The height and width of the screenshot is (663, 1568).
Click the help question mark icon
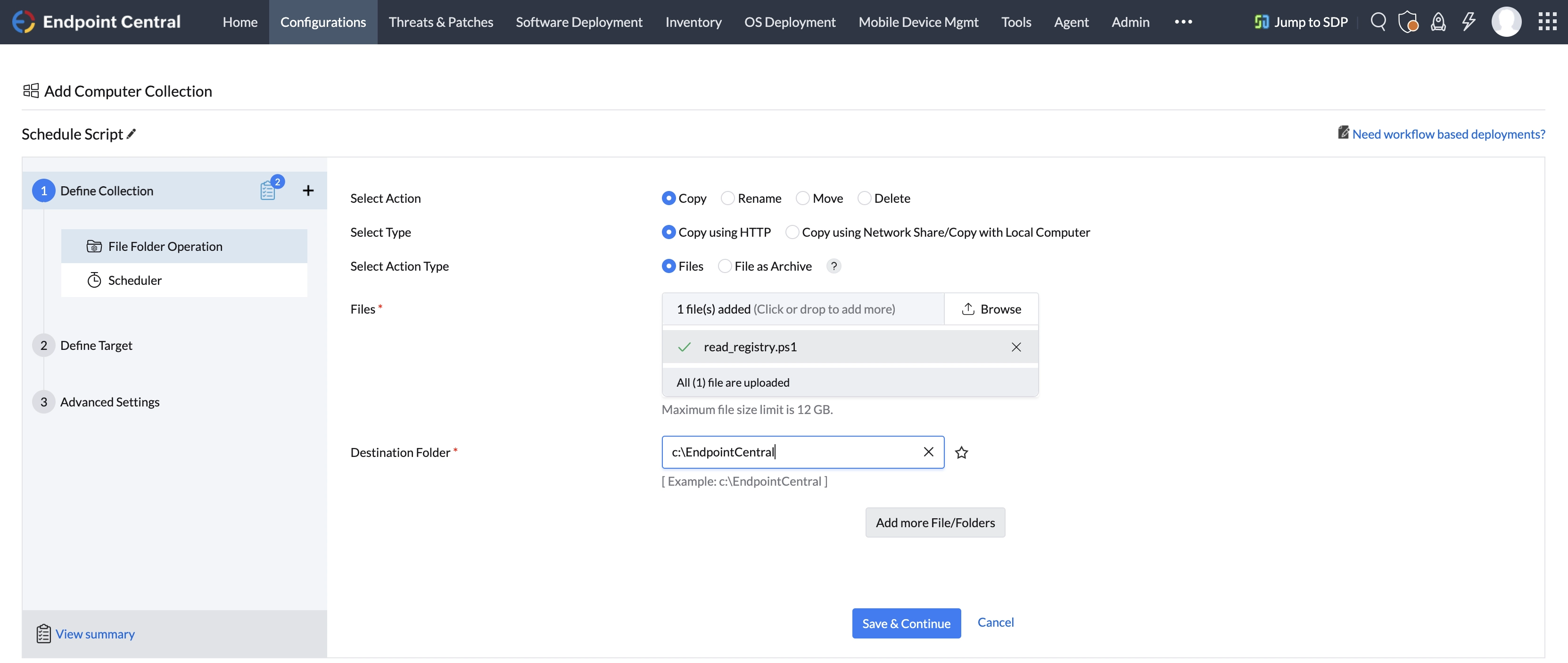(834, 266)
